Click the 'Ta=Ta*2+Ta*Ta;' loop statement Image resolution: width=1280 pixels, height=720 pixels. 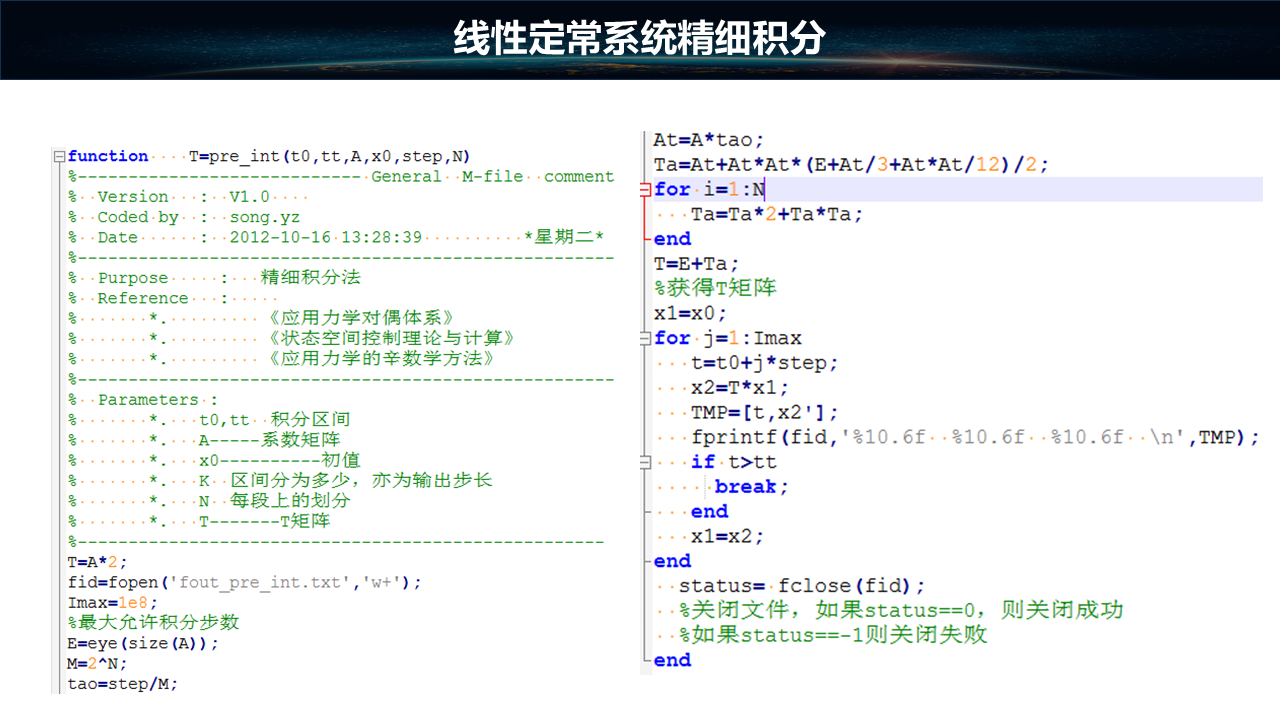(776, 214)
